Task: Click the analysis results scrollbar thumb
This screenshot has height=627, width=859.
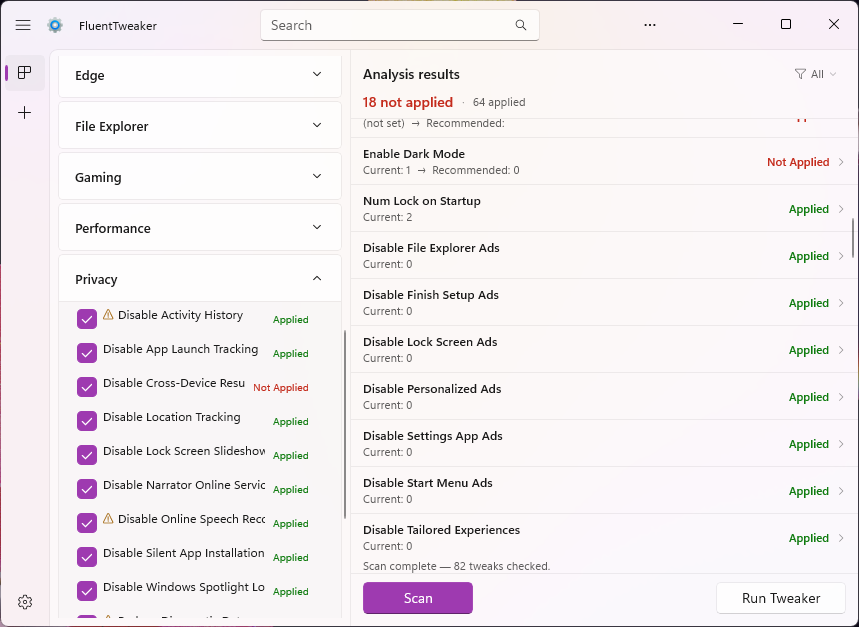Action: coord(853,238)
